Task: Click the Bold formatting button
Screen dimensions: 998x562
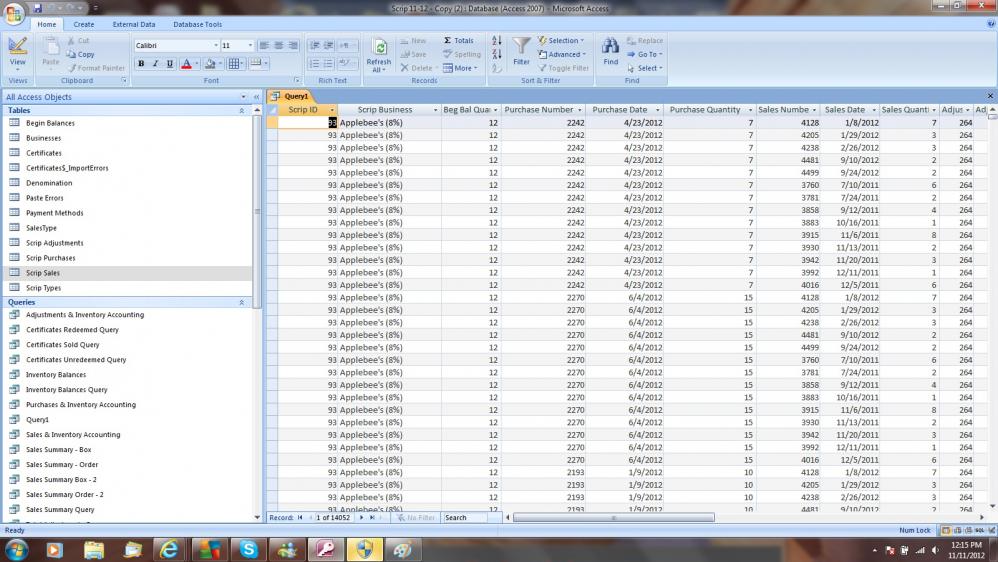Action: point(141,64)
